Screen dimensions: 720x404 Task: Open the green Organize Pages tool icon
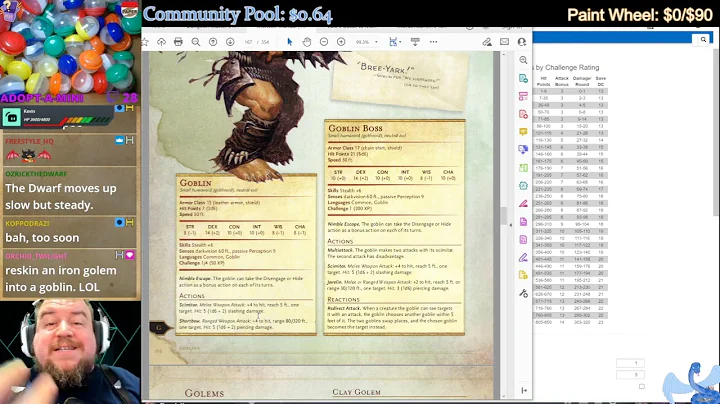(523, 168)
